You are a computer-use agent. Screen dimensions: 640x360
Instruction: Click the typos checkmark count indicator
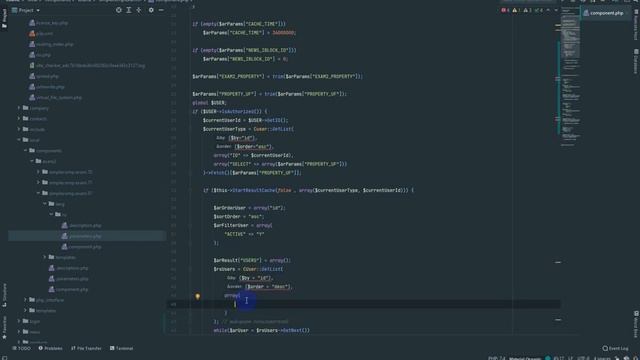click(x=539, y=10)
